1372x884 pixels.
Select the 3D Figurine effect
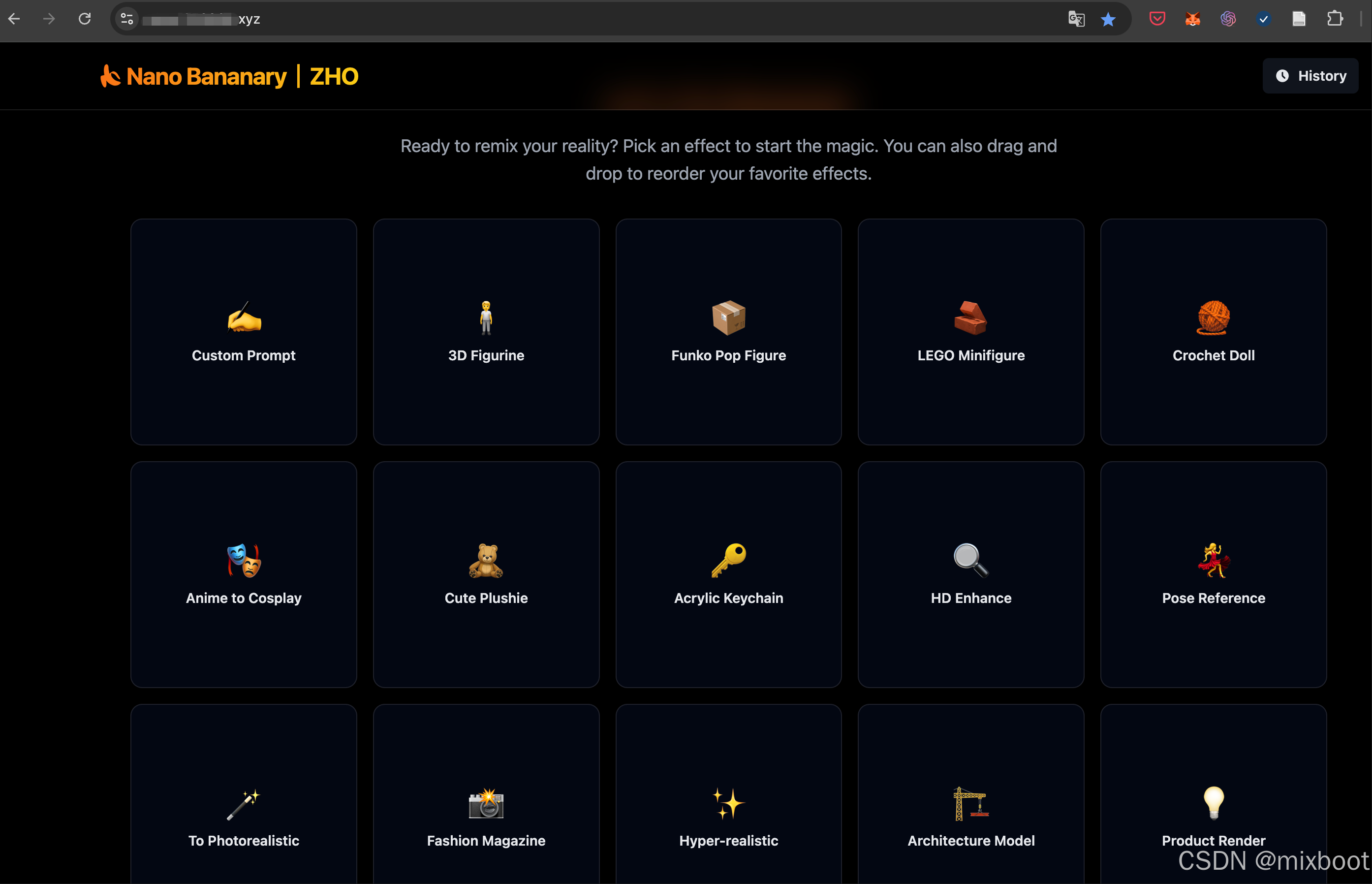[x=486, y=332]
